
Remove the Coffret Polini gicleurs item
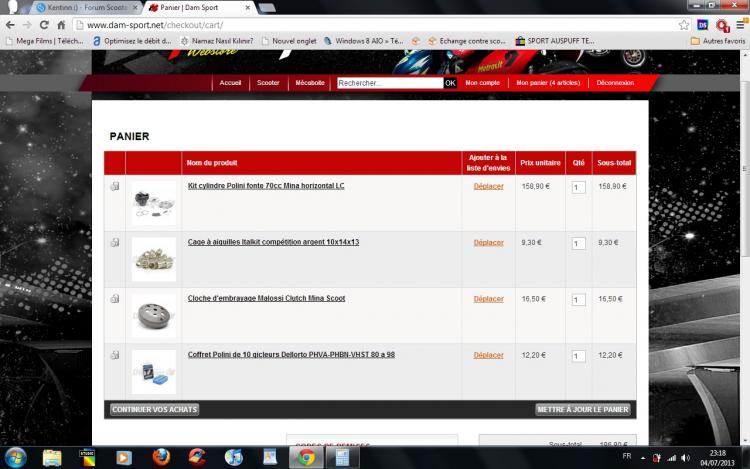click(115, 355)
